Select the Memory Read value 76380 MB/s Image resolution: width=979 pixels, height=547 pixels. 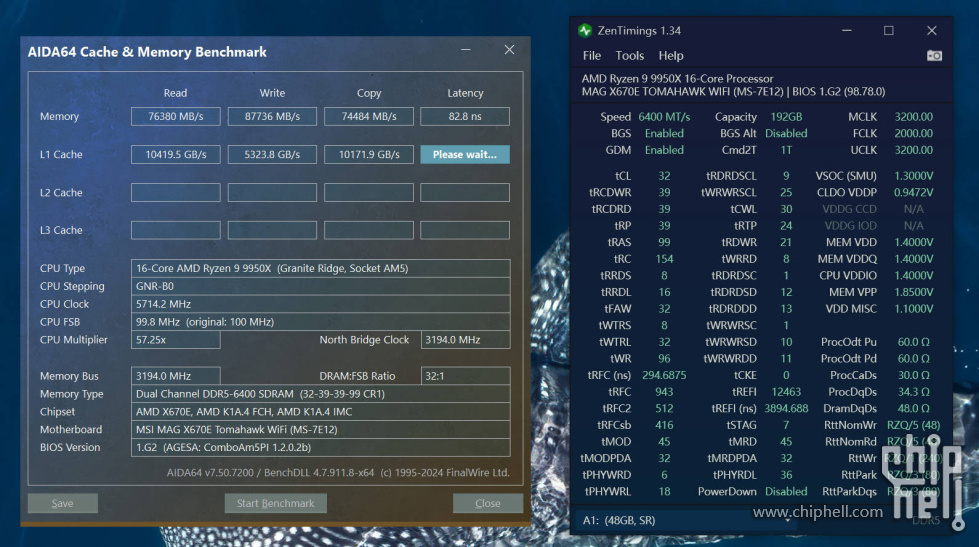point(175,116)
